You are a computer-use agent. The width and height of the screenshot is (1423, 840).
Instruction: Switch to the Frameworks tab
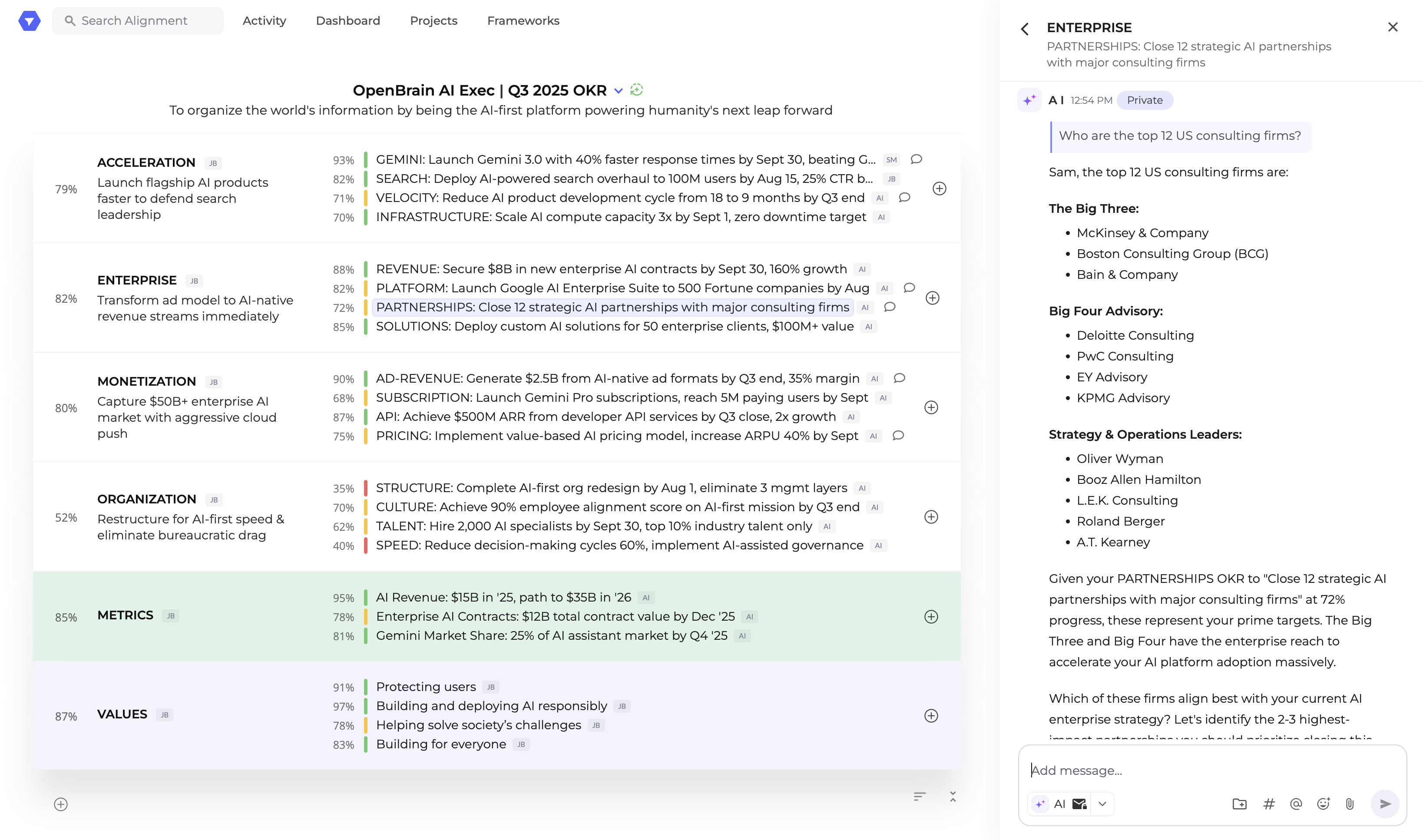click(523, 21)
